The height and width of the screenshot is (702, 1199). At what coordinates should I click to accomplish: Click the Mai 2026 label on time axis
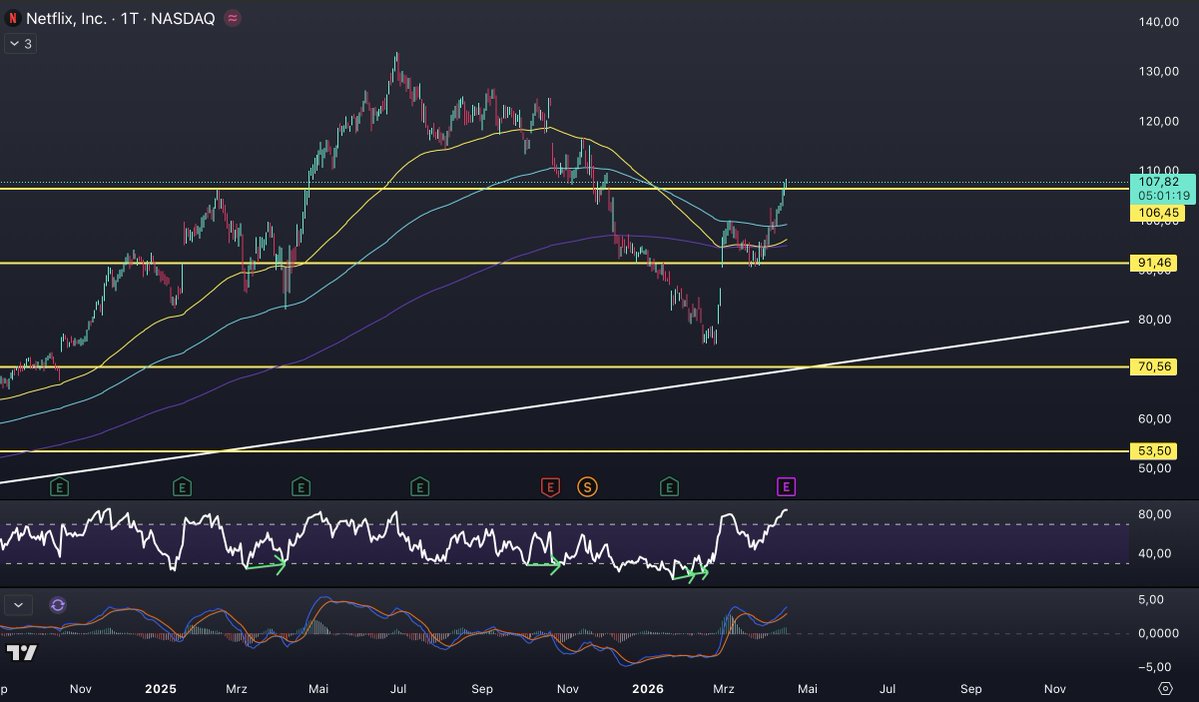pos(807,689)
